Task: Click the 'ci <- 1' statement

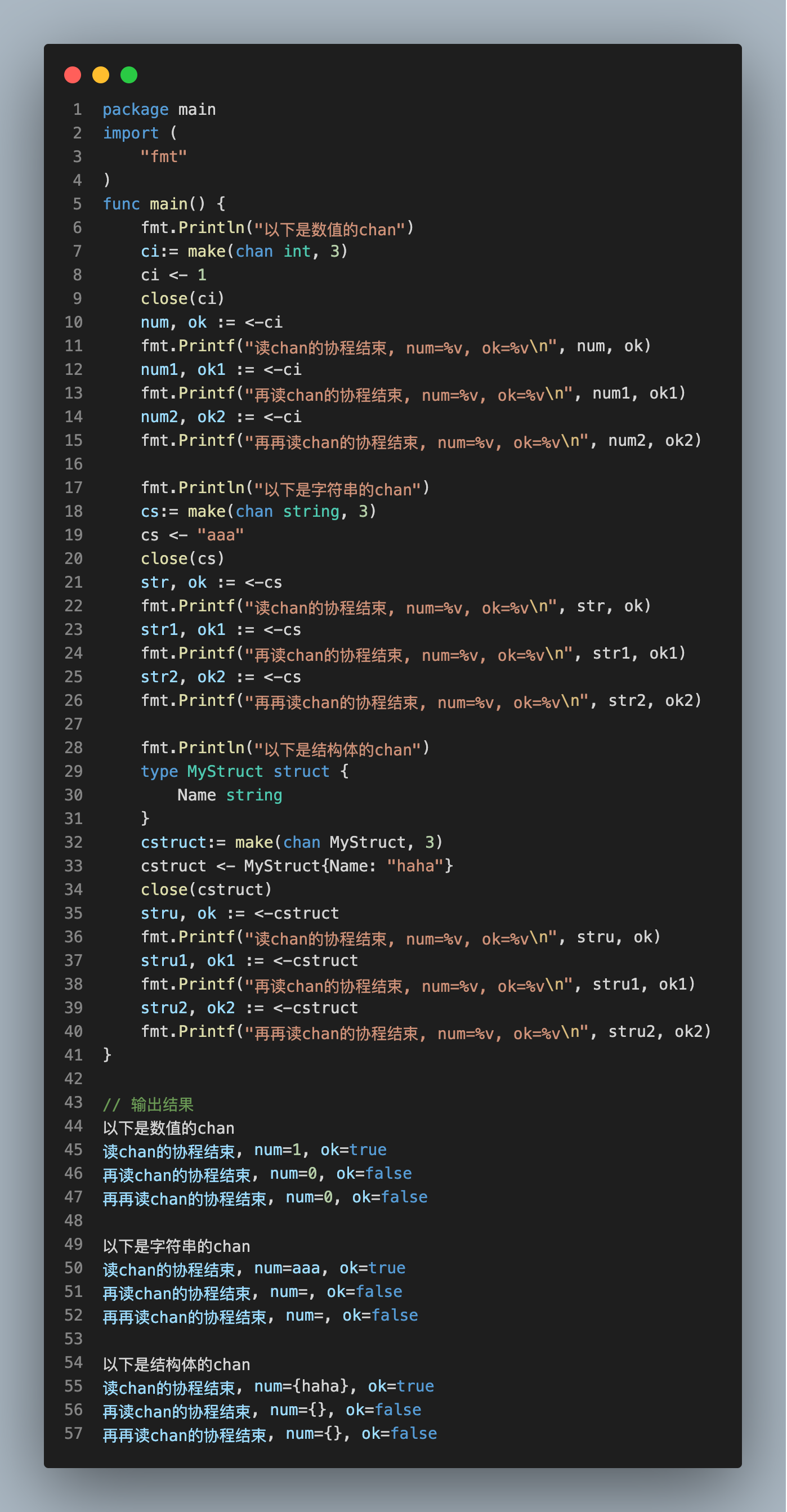Action: pyautogui.click(x=174, y=275)
